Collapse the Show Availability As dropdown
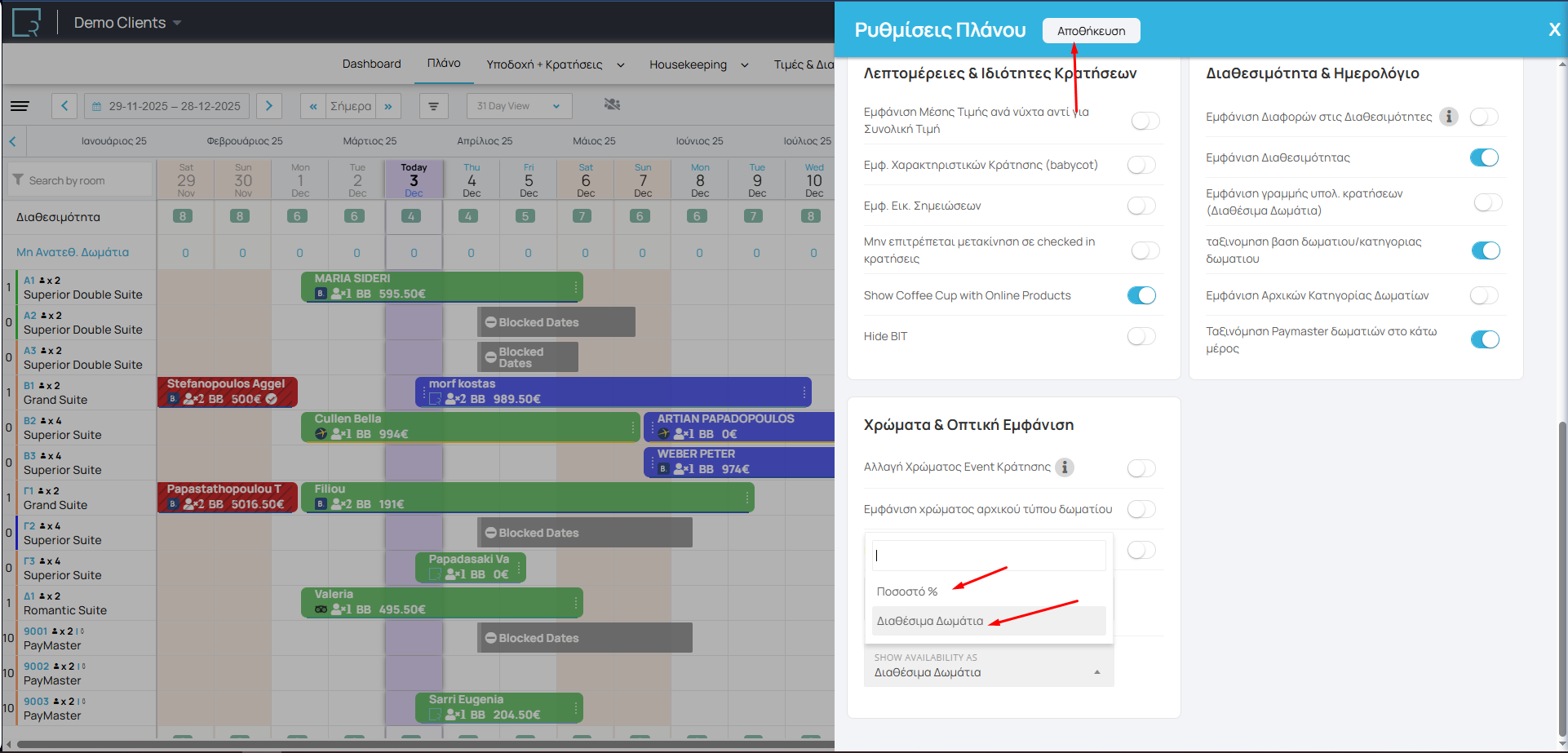Screen dimensions: 1568x753 click(1096, 672)
